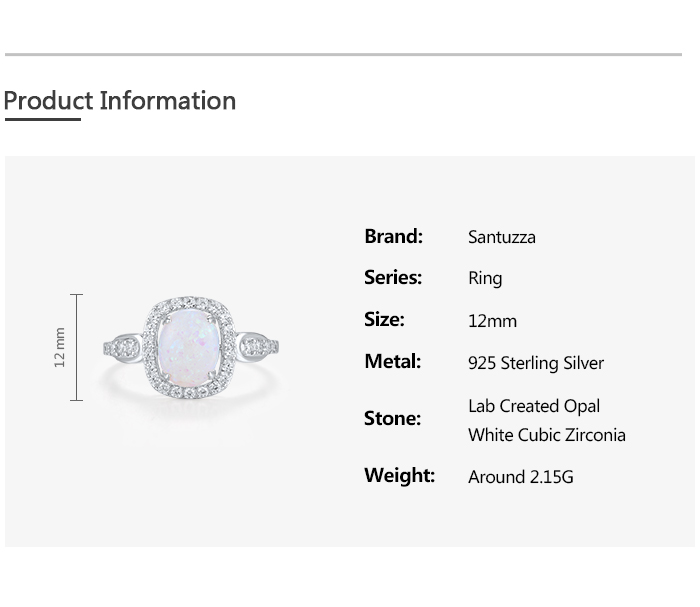Click the Lab Created Opal text
The image size is (700, 607).
click(534, 406)
